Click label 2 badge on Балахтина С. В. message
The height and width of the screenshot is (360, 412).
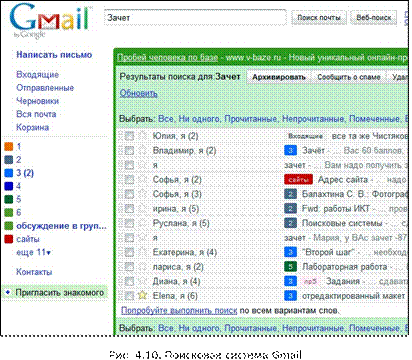point(290,194)
